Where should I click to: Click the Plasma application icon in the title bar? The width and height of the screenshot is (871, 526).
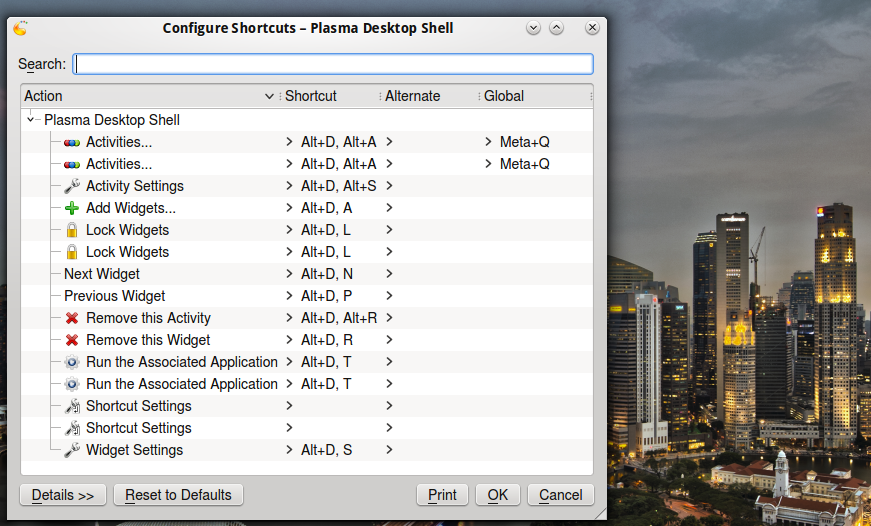21,28
